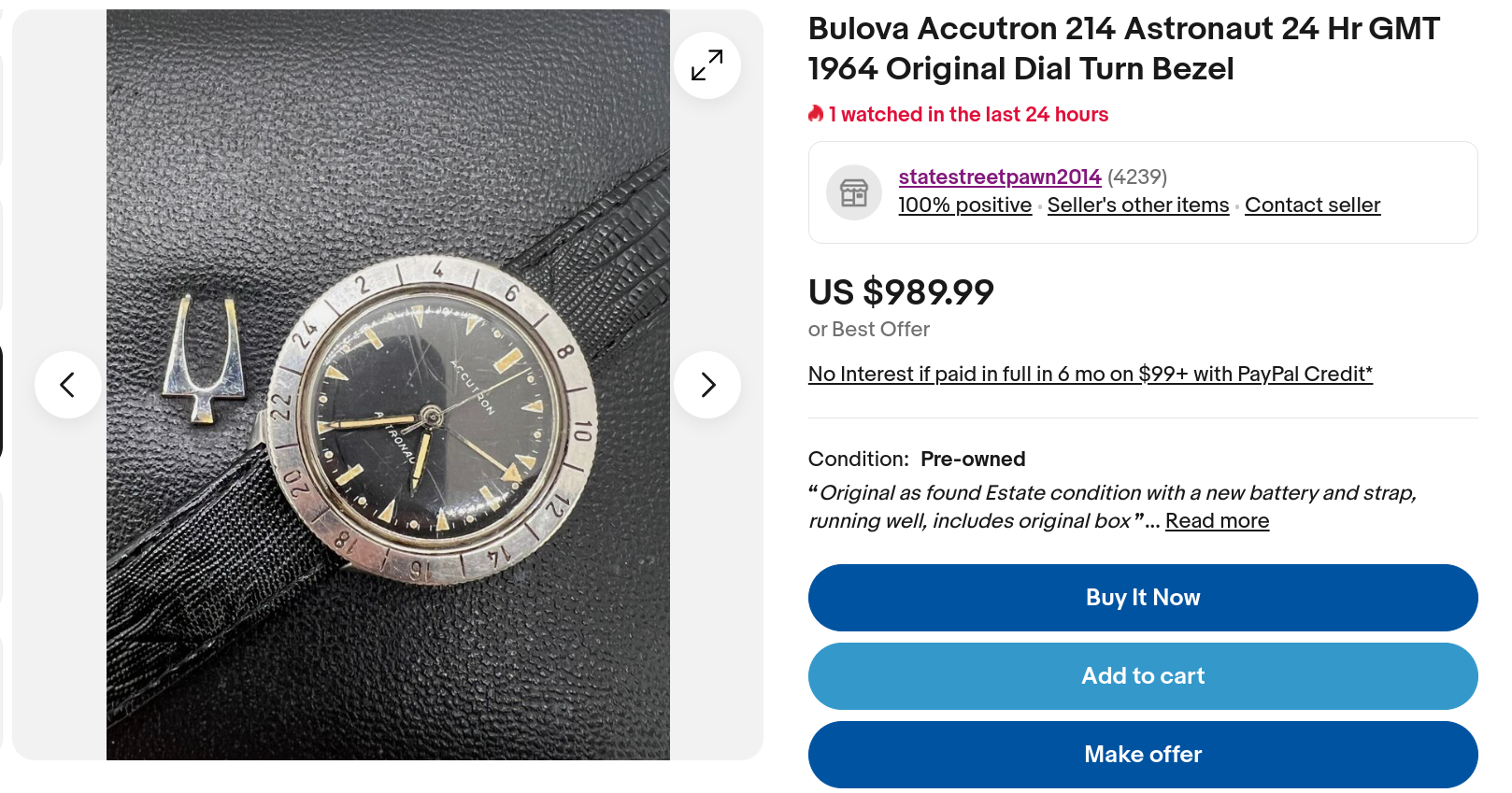Click the "or Best Offer" text
Image resolution: width=1512 pixels, height=793 pixels.
point(868,330)
